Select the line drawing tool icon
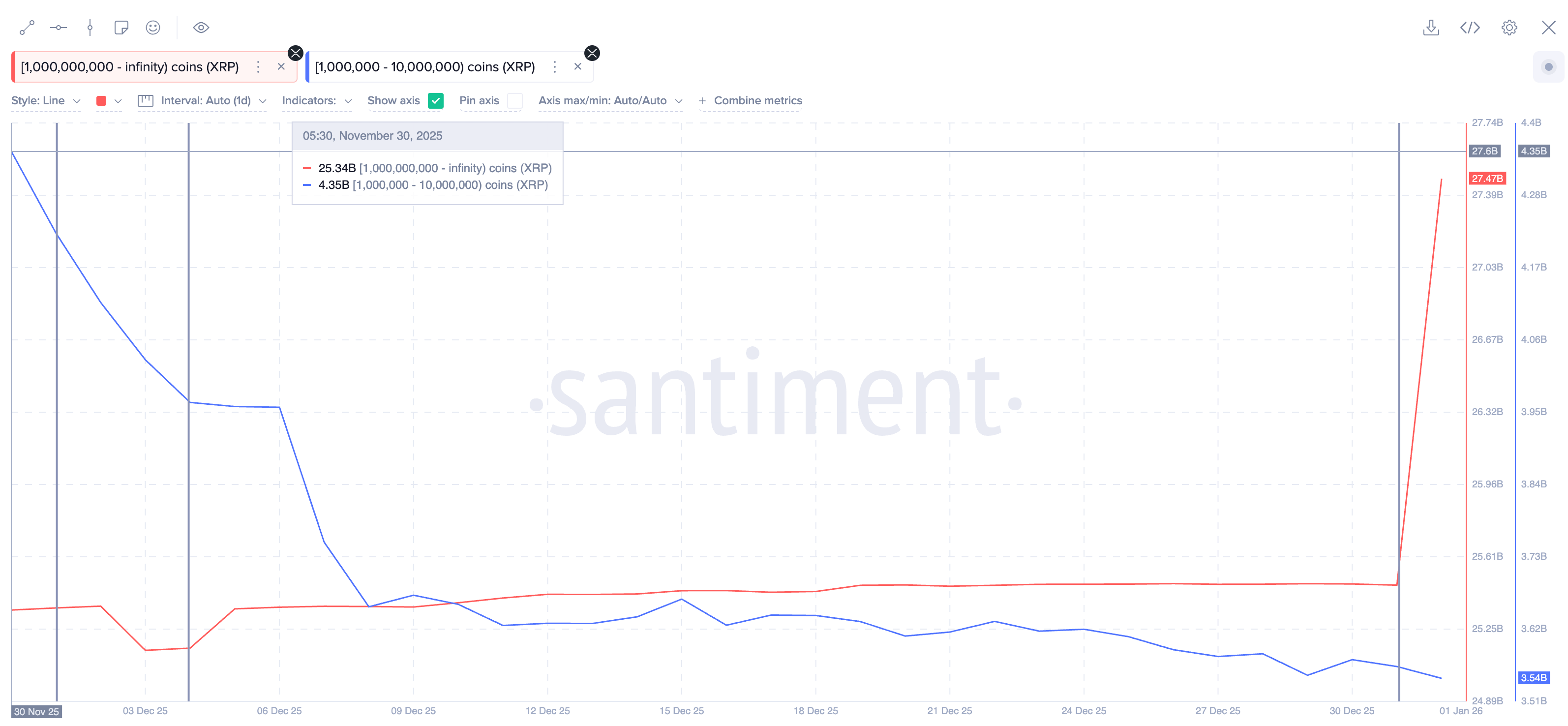The width and height of the screenshot is (1568, 726). 27,28
